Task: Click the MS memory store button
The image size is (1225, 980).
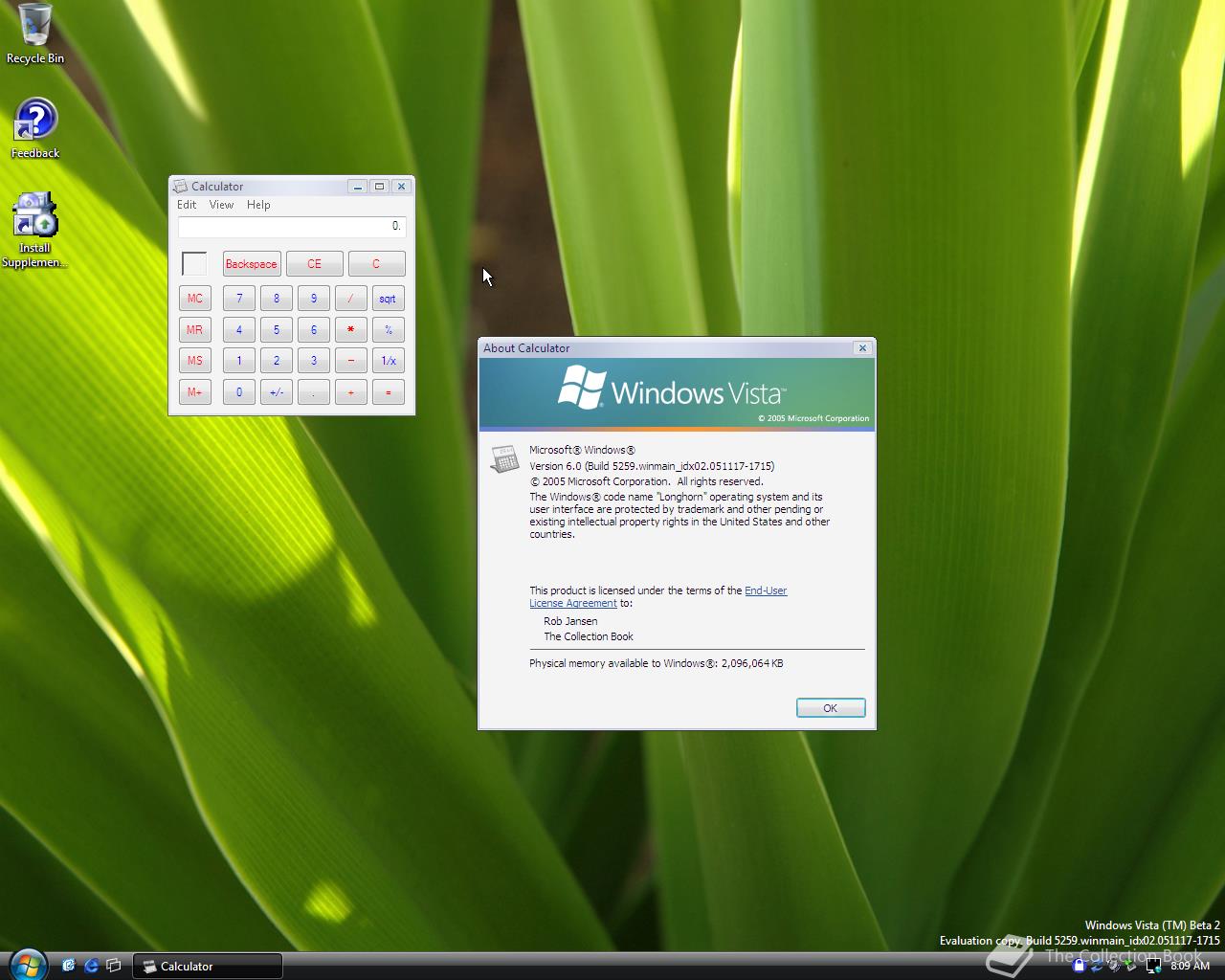Action: tap(195, 361)
